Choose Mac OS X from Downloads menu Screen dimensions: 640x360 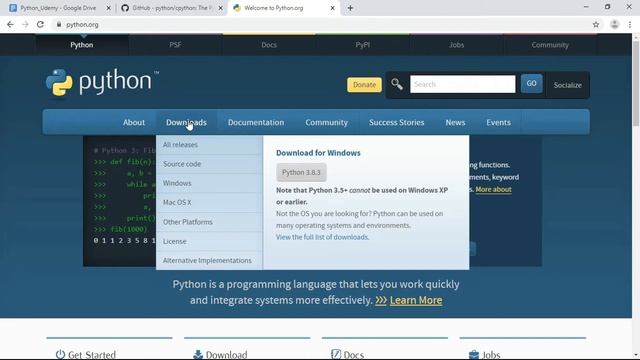[x=209, y=202]
